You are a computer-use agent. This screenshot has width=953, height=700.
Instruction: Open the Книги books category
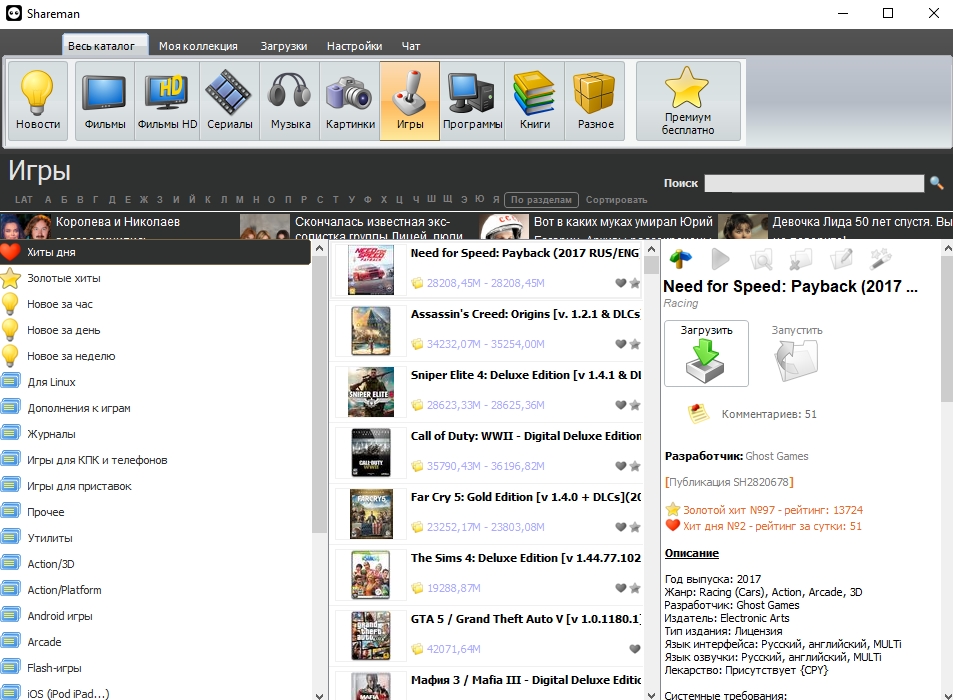(534, 101)
